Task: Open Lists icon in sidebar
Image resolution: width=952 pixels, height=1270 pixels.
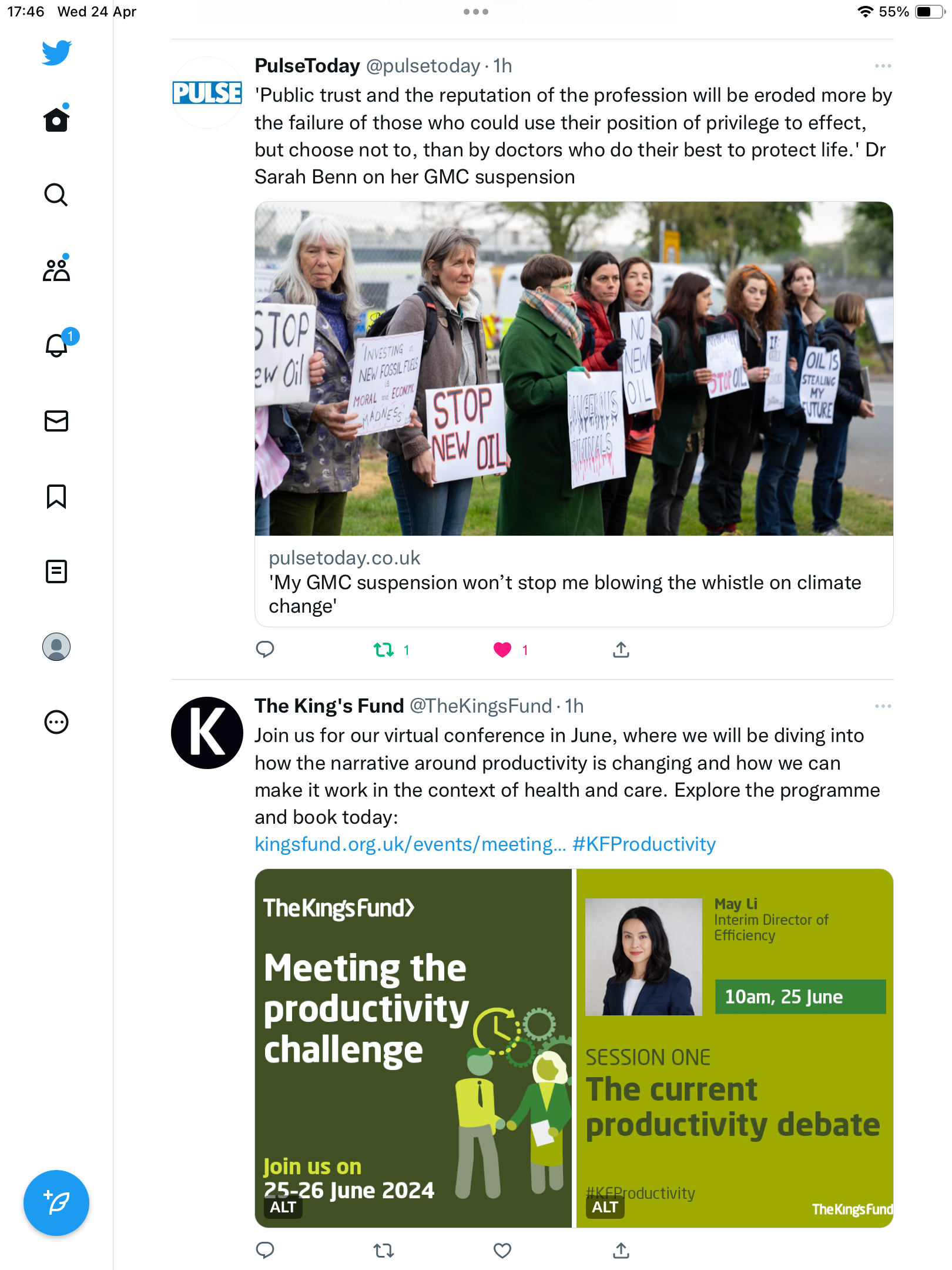Action: [x=56, y=571]
